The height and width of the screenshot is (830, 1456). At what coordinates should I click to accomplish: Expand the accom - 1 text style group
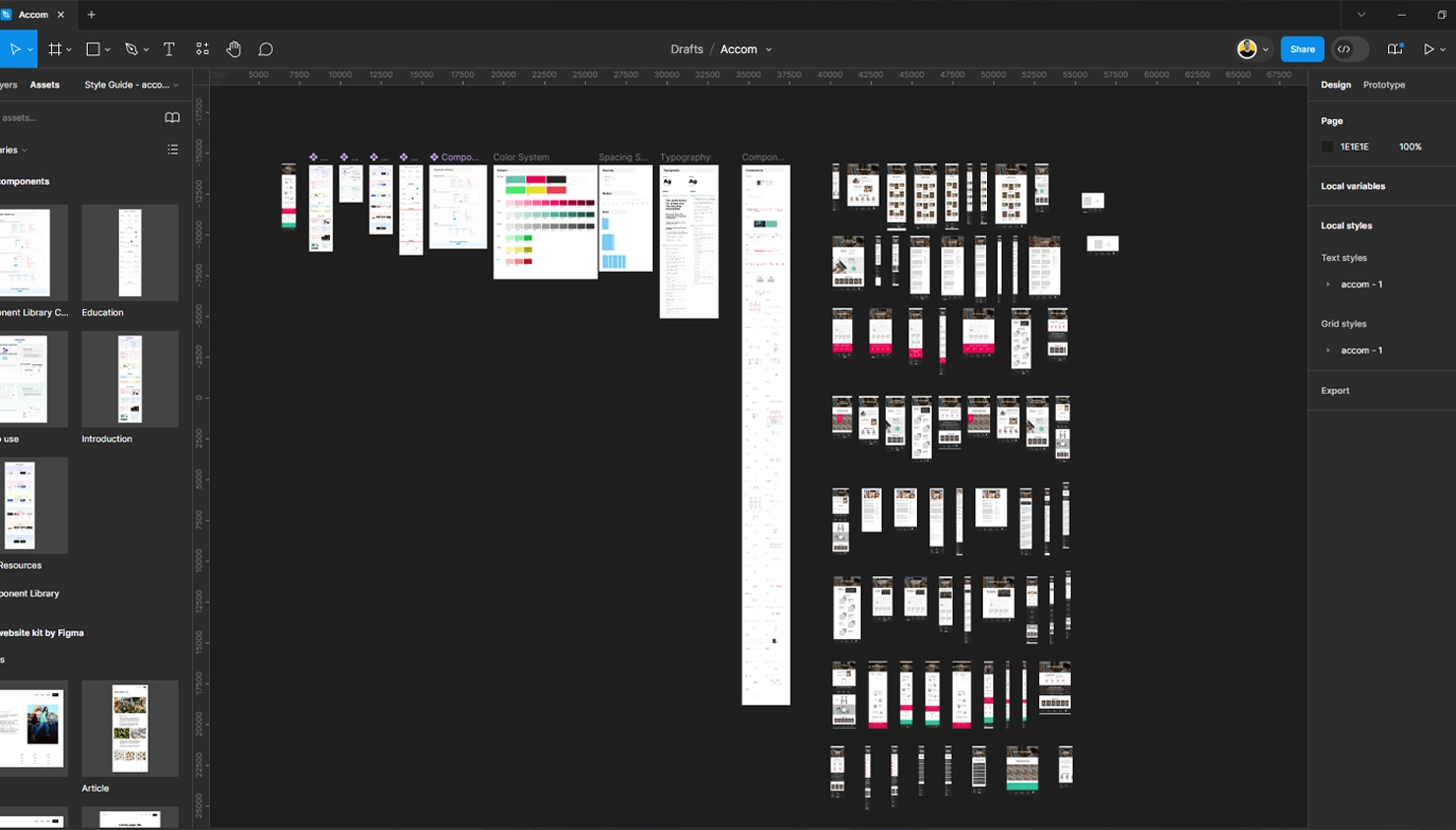coord(1328,285)
